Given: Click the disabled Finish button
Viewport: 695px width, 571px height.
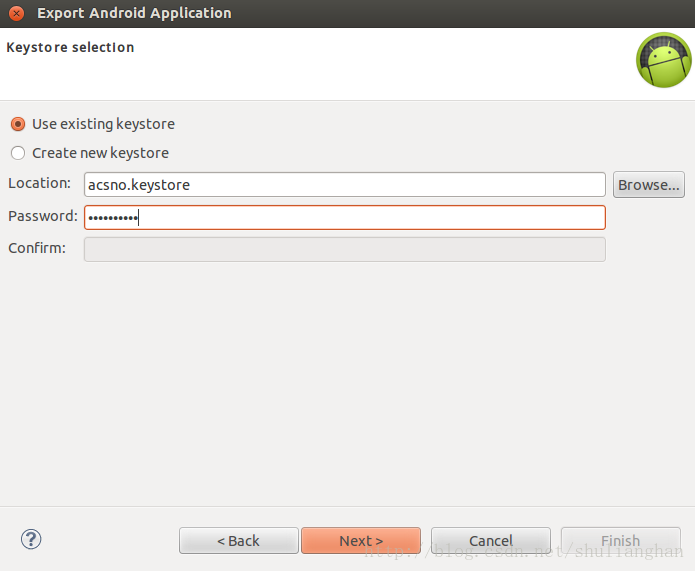Looking at the screenshot, I should click(x=621, y=540).
